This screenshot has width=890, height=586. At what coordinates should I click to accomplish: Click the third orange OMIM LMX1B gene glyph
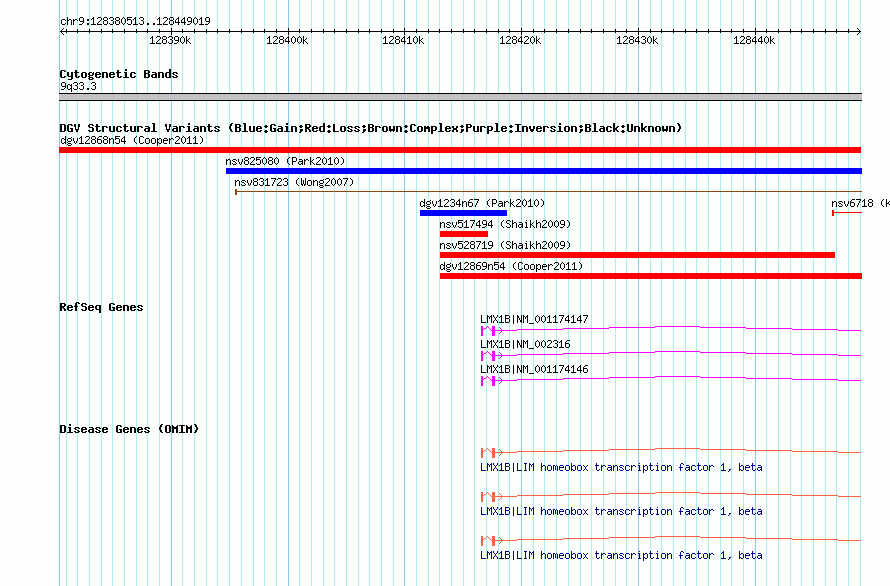671,540
